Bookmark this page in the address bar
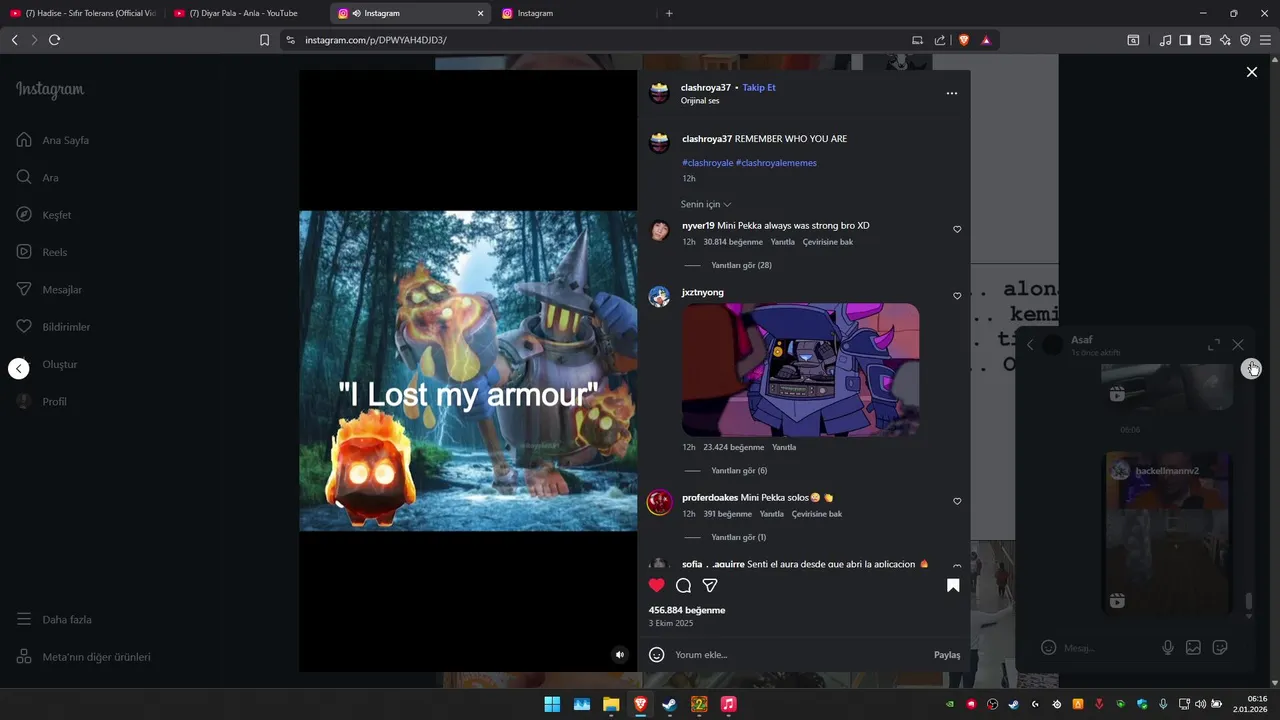Viewport: 1280px width, 720px height. pos(264,40)
